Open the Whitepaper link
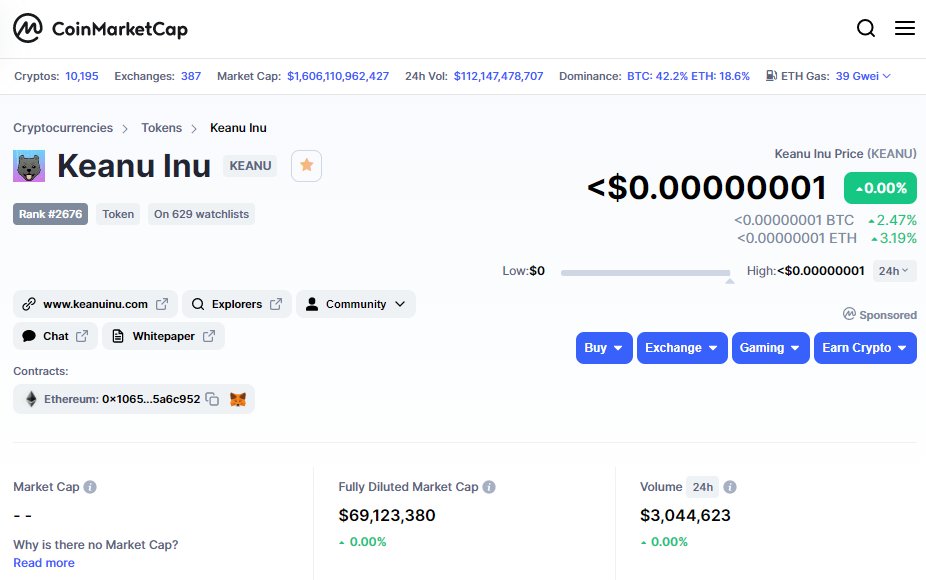The image size is (926, 580). coord(164,336)
